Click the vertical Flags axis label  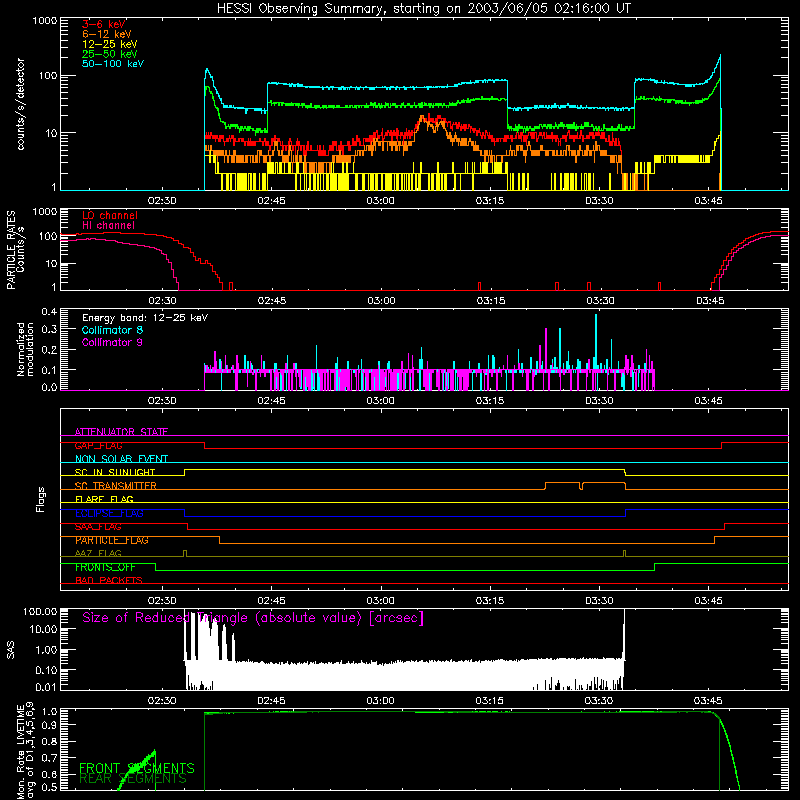[x=40, y=499]
